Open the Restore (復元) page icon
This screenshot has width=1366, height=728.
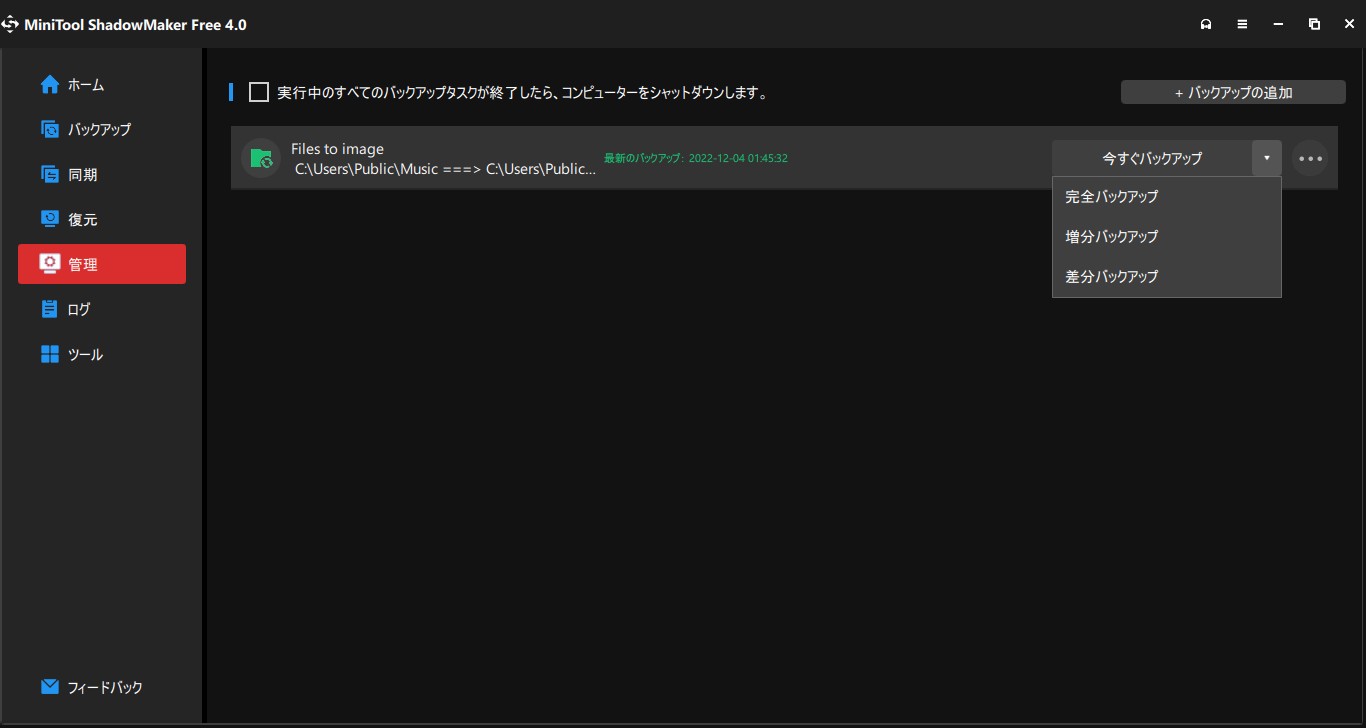click(x=50, y=219)
